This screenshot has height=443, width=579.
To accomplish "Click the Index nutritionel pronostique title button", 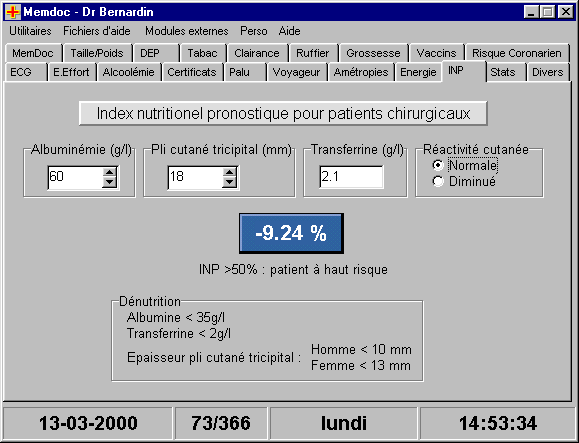I will (x=283, y=113).
